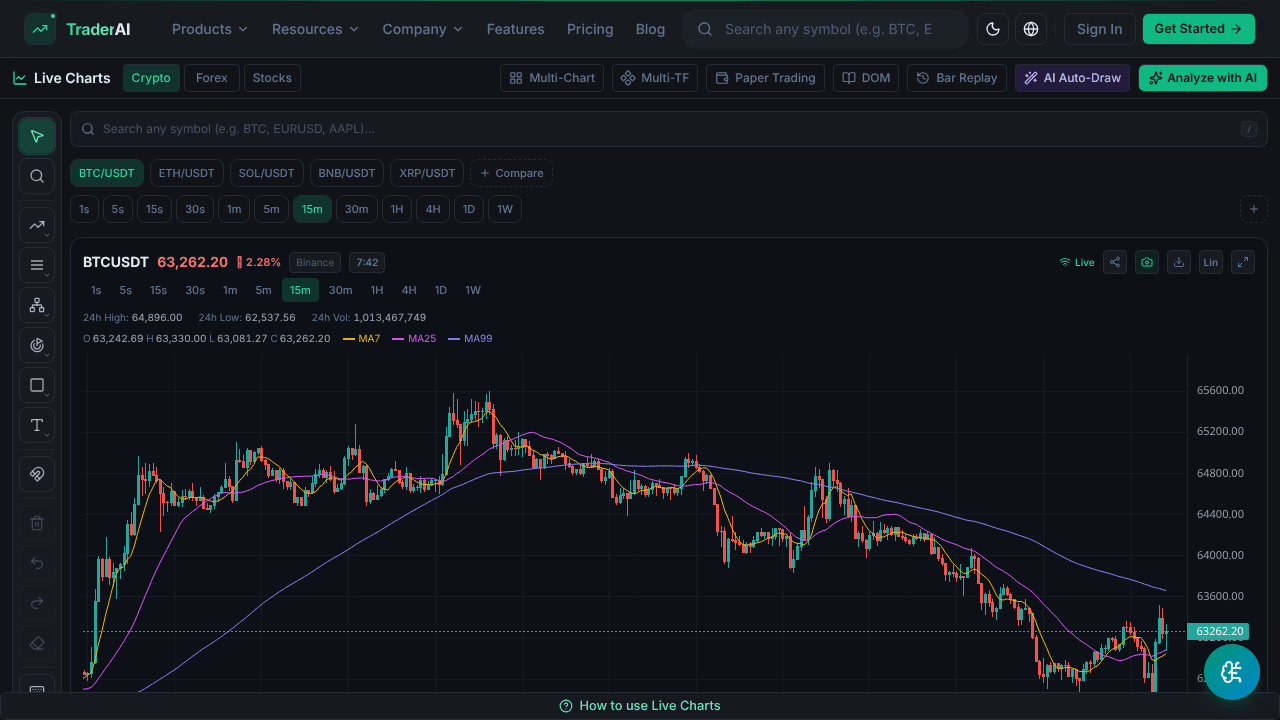Viewport: 1280px width, 720px height.
Task: Click the share chart icon
Action: coord(1115,262)
